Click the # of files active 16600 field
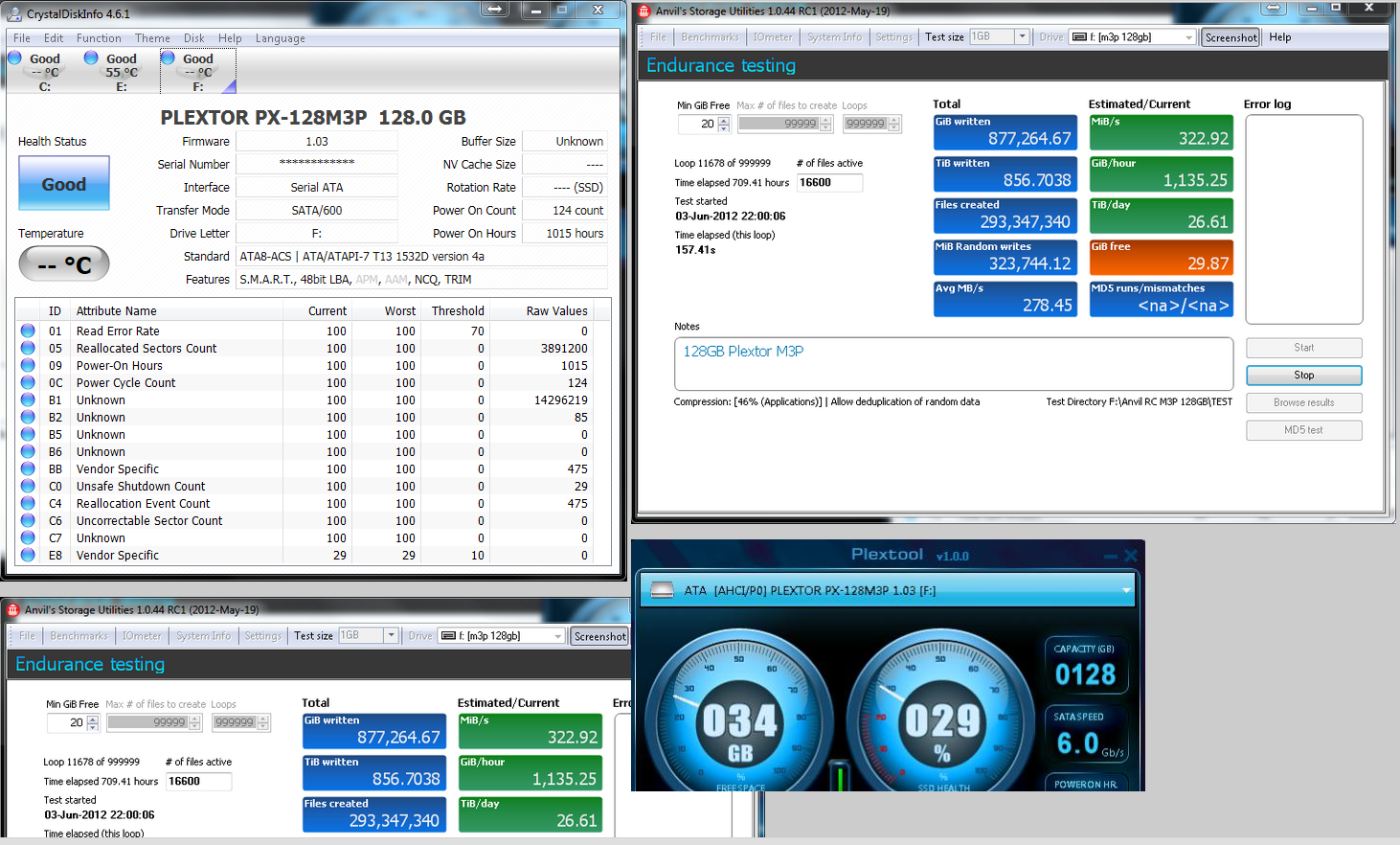 tap(829, 183)
